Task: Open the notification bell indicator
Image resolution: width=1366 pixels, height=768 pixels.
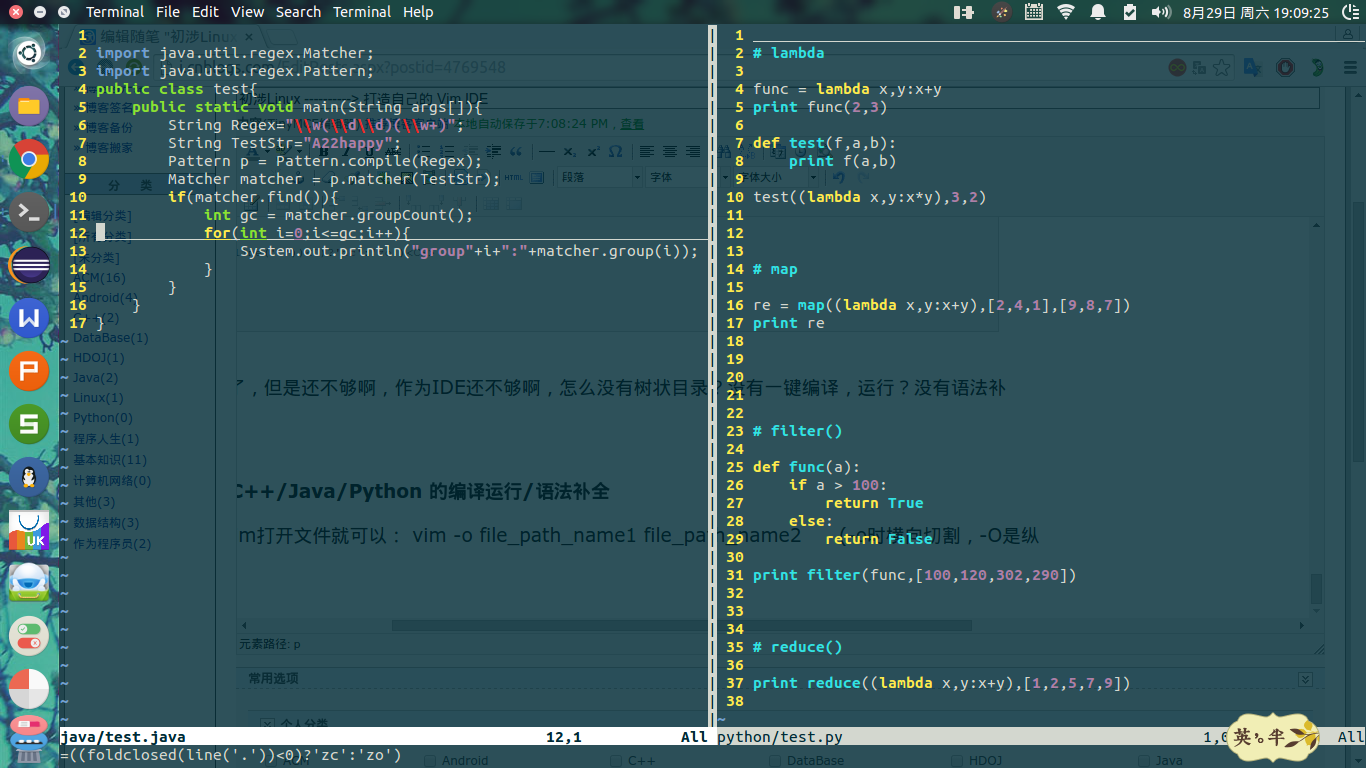Action: 1098,12
